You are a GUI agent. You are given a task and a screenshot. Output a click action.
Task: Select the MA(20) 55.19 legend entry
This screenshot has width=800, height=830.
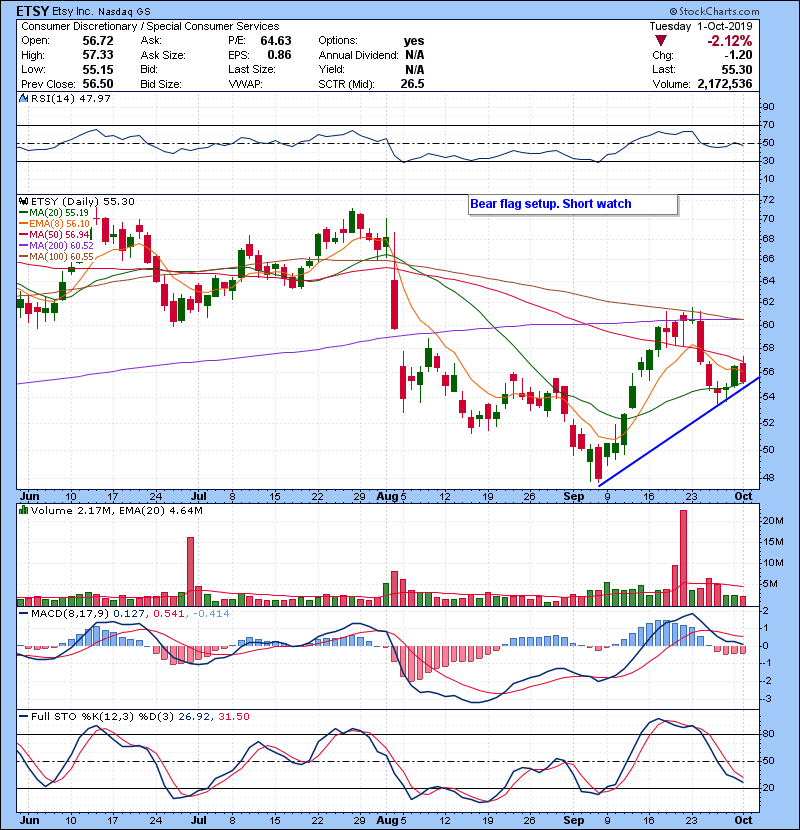[53, 213]
